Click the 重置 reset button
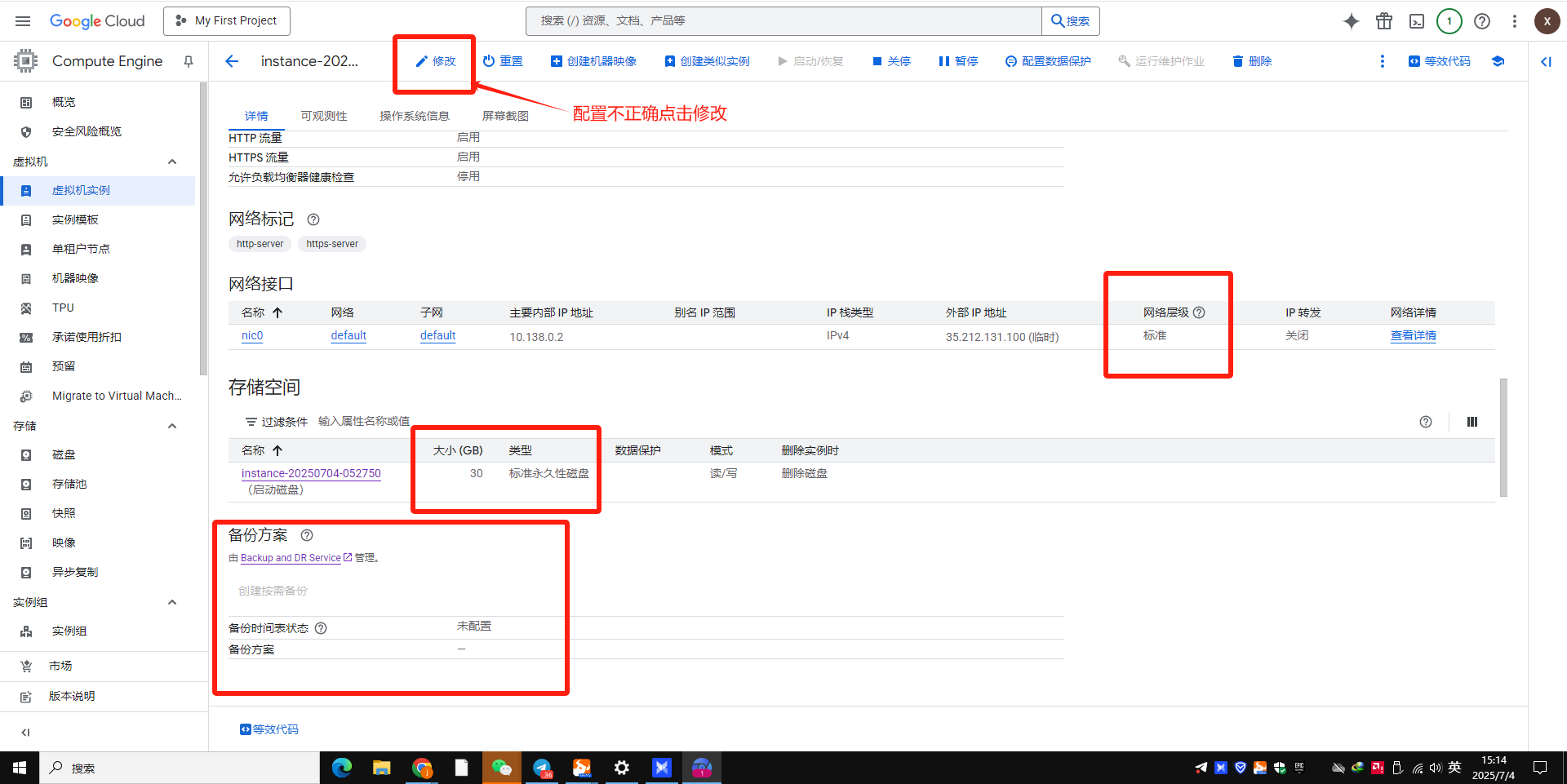1567x784 pixels. [503, 61]
